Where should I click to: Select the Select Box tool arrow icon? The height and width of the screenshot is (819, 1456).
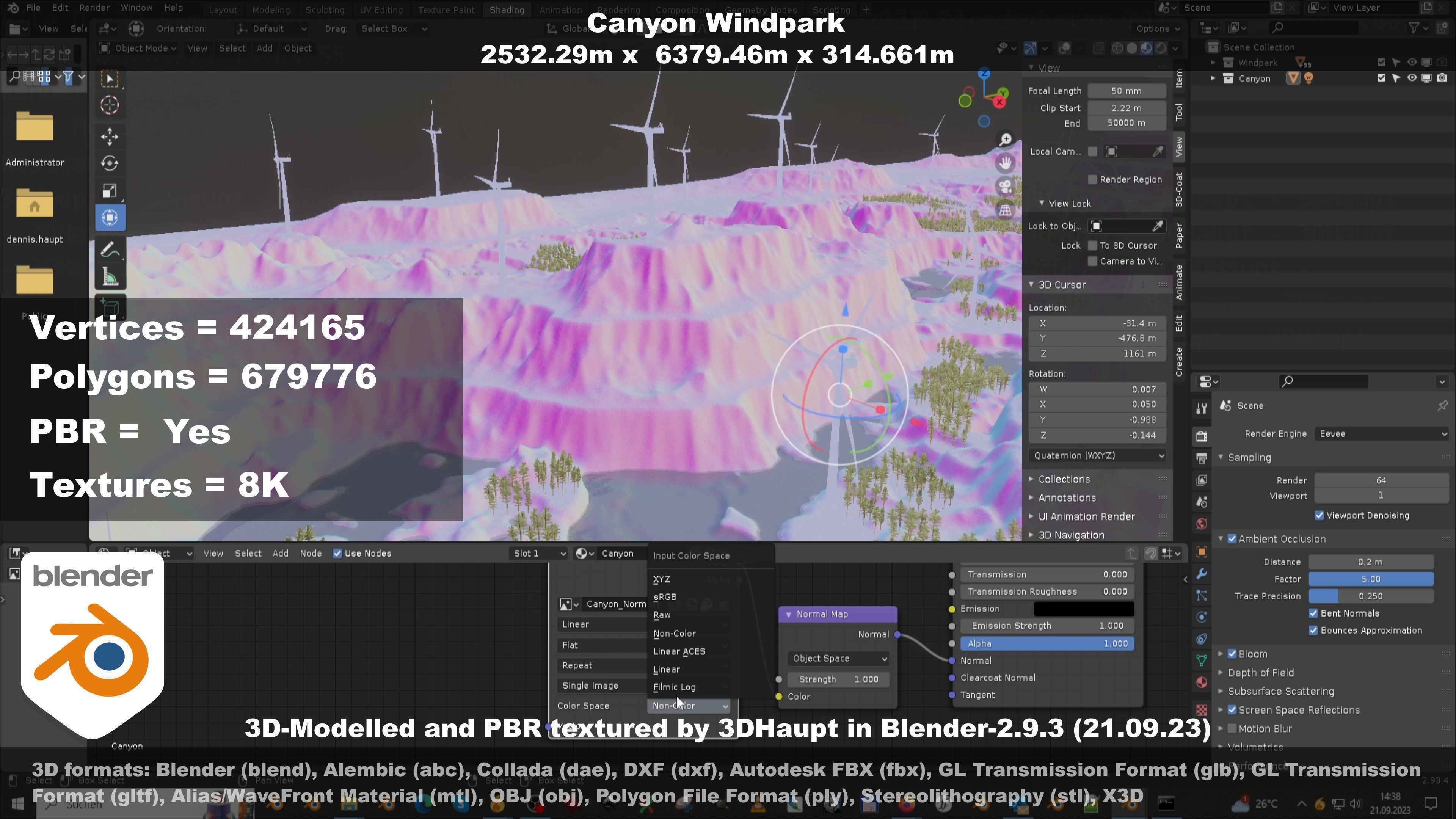click(x=110, y=78)
